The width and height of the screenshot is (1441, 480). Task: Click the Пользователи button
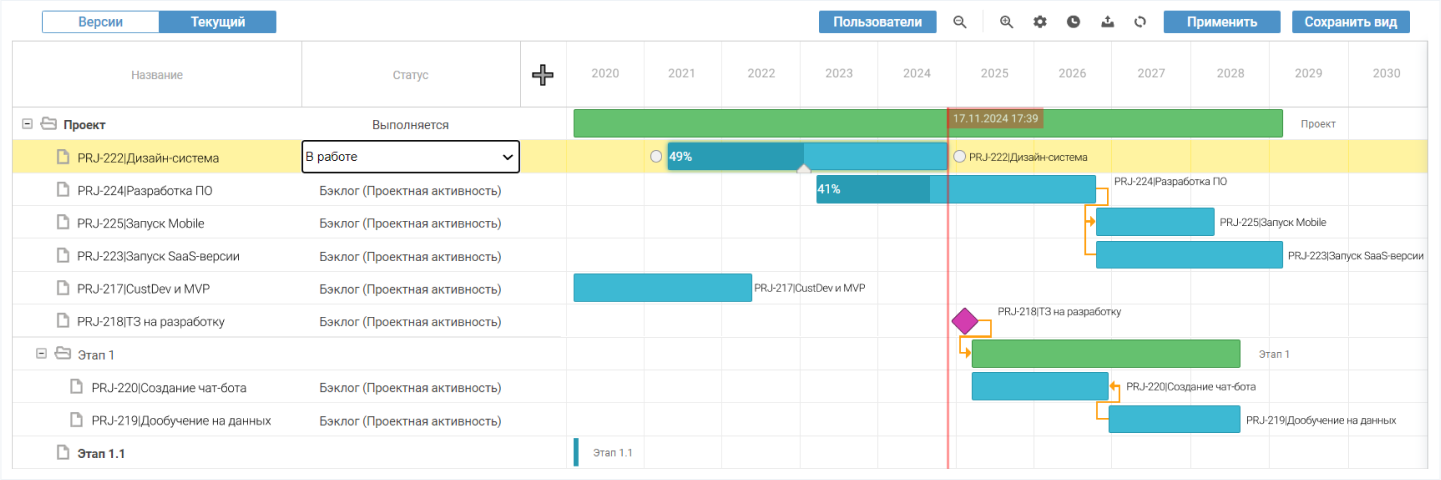coord(878,22)
